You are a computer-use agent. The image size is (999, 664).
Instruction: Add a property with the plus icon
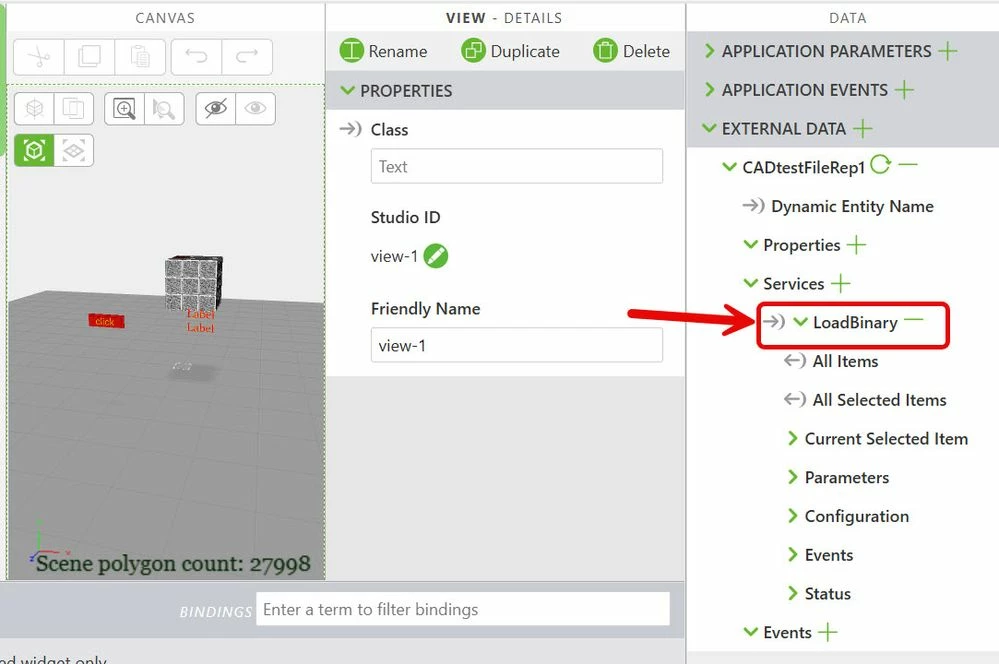[x=857, y=245]
